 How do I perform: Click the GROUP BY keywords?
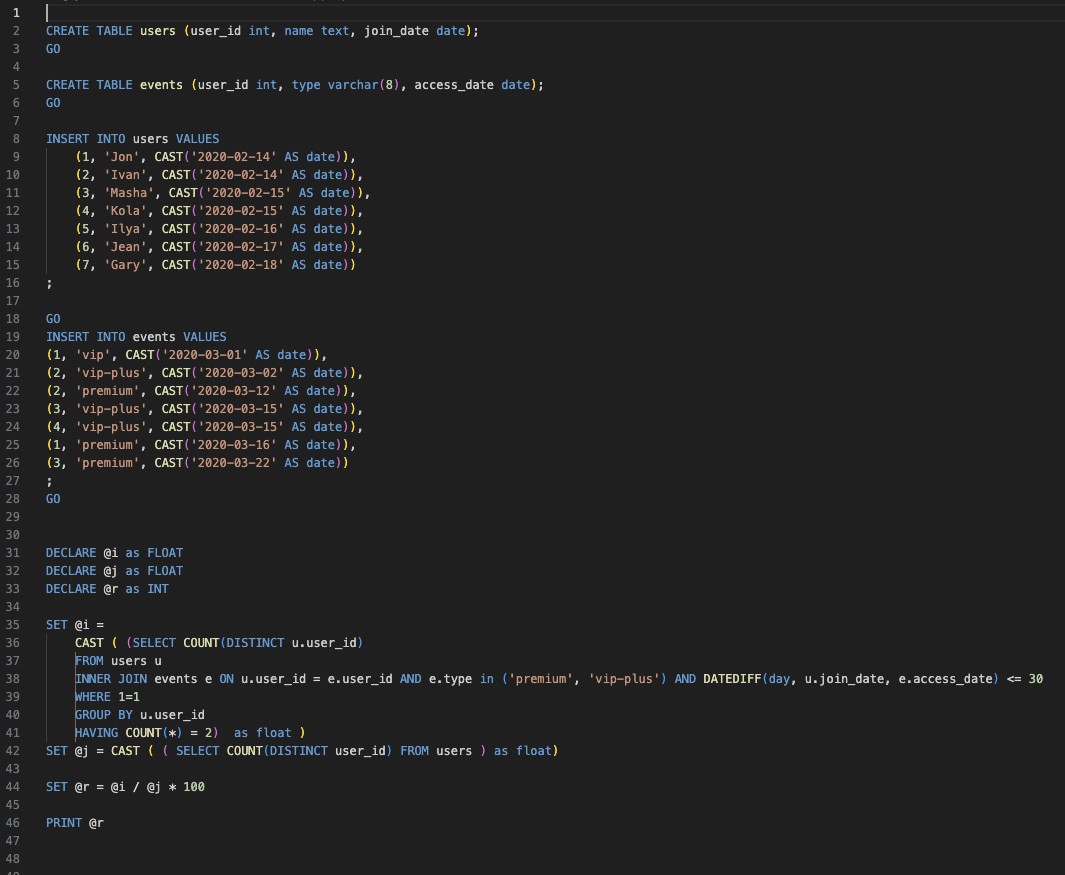pyautogui.click(x=103, y=715)
